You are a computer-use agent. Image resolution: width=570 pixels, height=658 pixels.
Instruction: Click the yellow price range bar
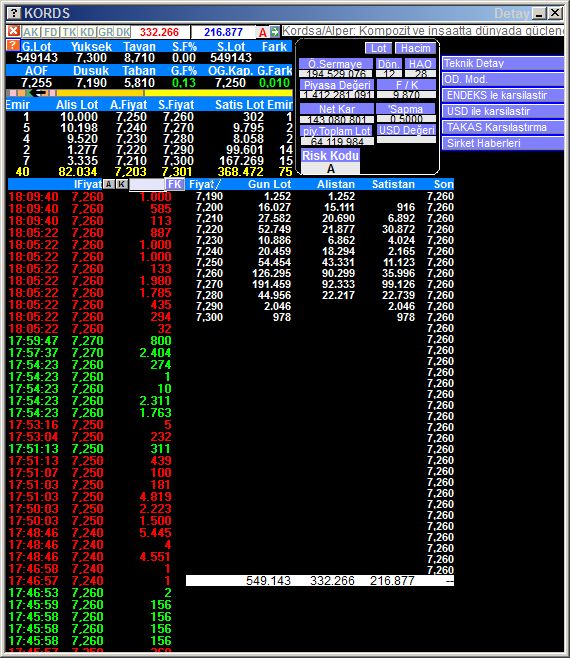click(174, 93)
